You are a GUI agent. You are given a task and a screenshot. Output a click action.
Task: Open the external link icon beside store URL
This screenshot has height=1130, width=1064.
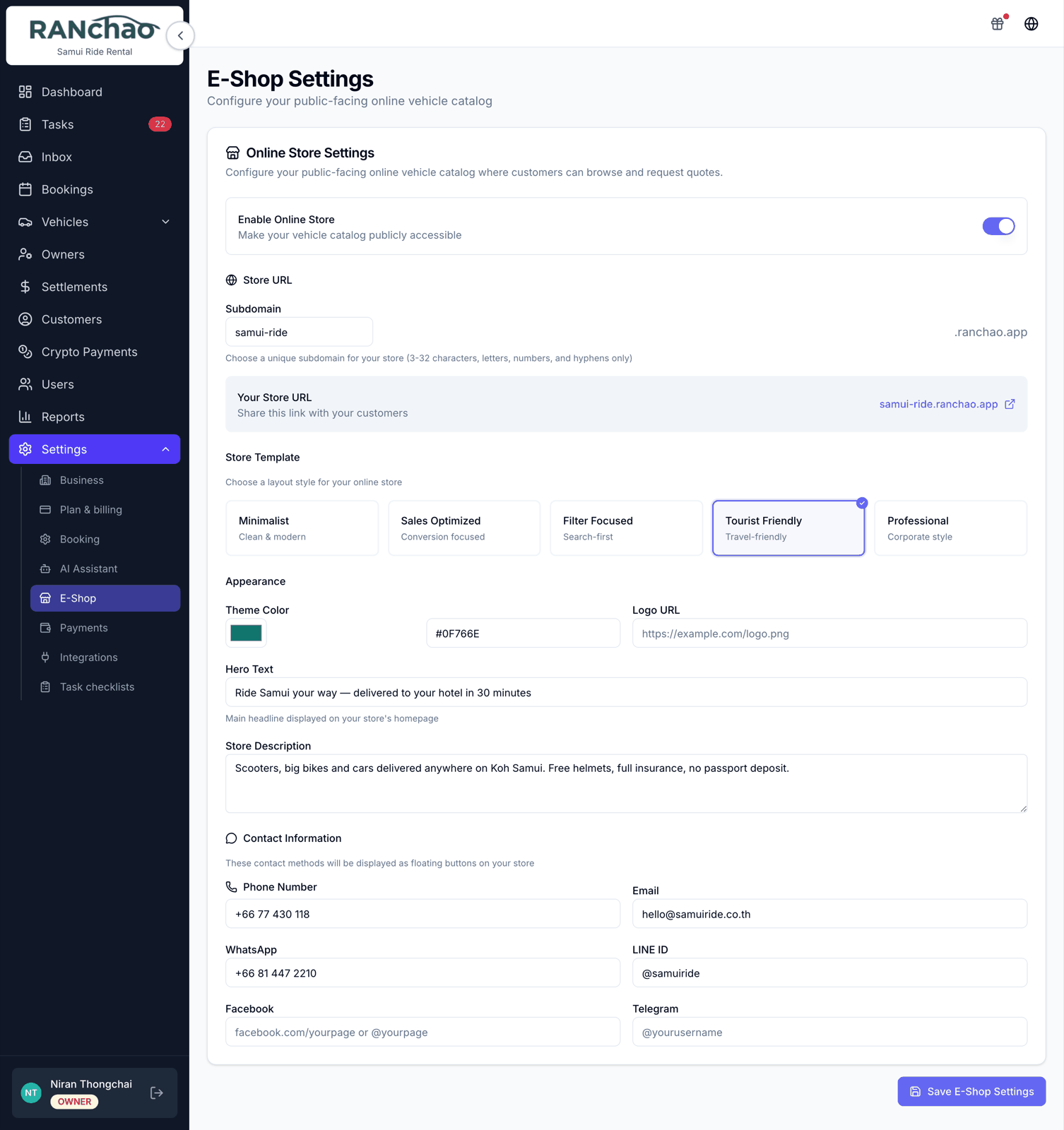(1010, 404)
